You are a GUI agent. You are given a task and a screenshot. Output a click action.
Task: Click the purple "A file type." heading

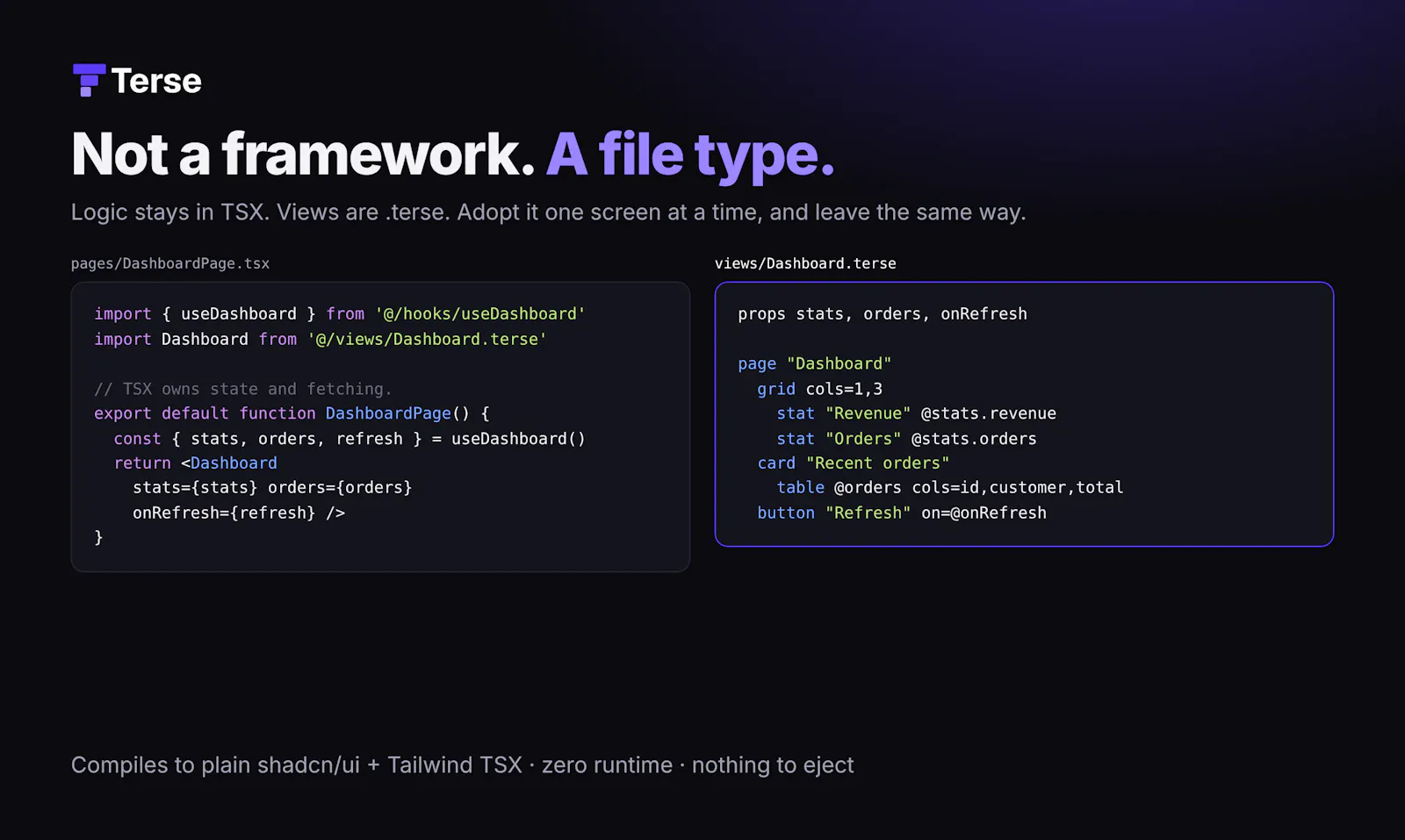[x=690, y=155]
